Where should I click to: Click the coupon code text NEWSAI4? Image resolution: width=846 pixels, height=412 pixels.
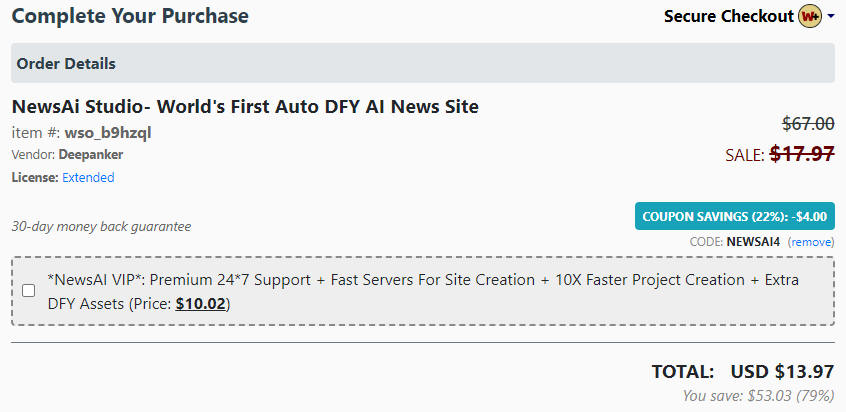tap(753, 242)
